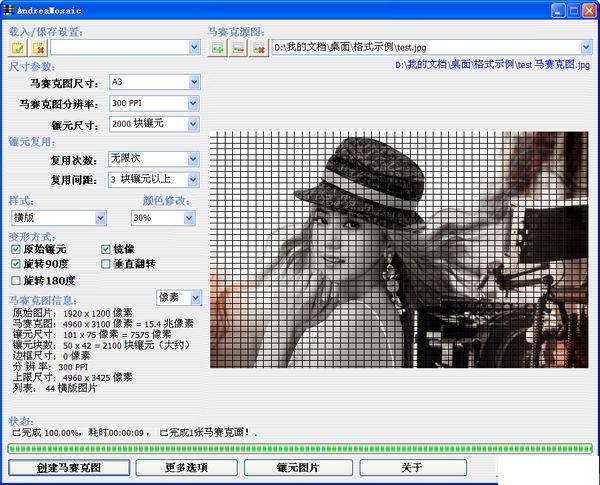Click the second source image toolbar icon
Image resolution: width=600 pixels, height=485 pixels.
[x=238, y=47]
